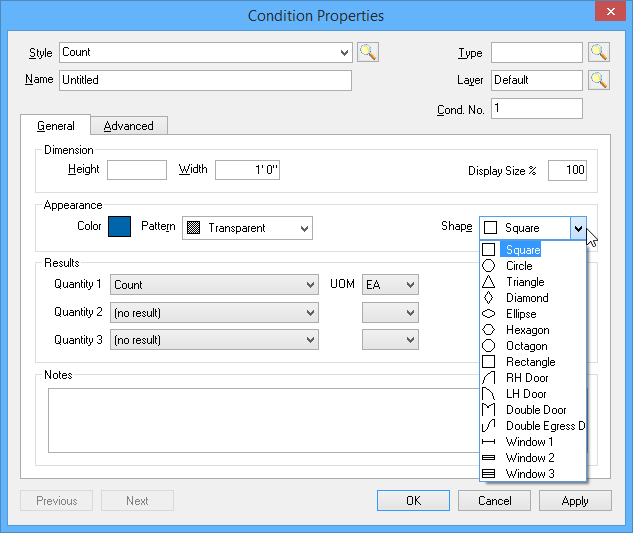Select the Hexagon shape entry
Image resolution: width=633 pixels, height=533 pixels.
point(533,330)
